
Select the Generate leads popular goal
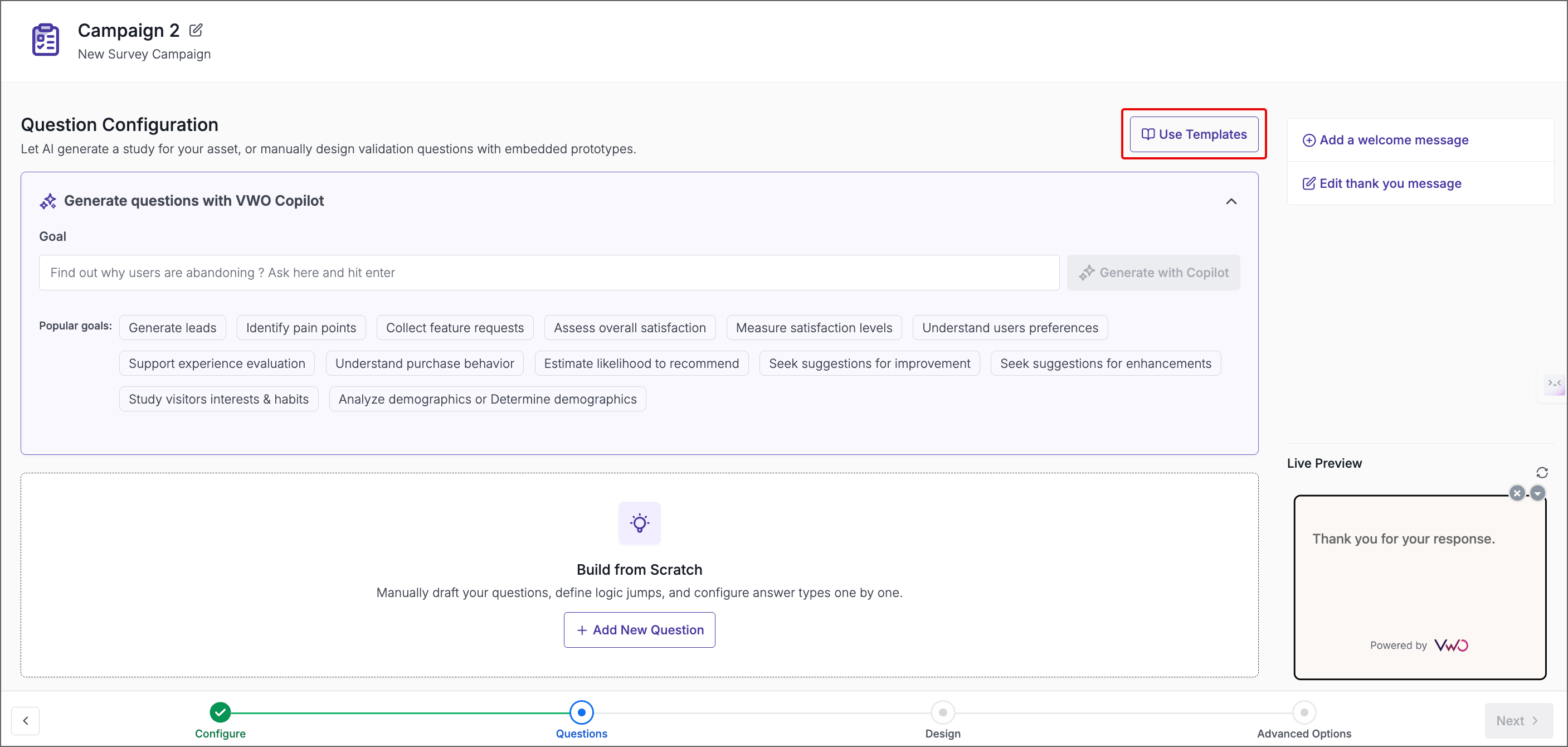pyautogui.click(x=172, y=327)
